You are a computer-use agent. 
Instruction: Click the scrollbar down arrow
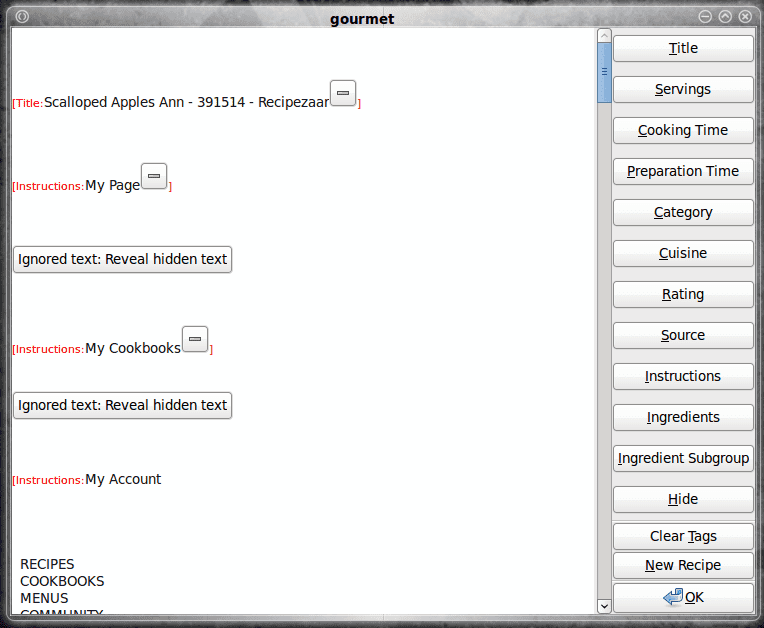tap(604, 606)
